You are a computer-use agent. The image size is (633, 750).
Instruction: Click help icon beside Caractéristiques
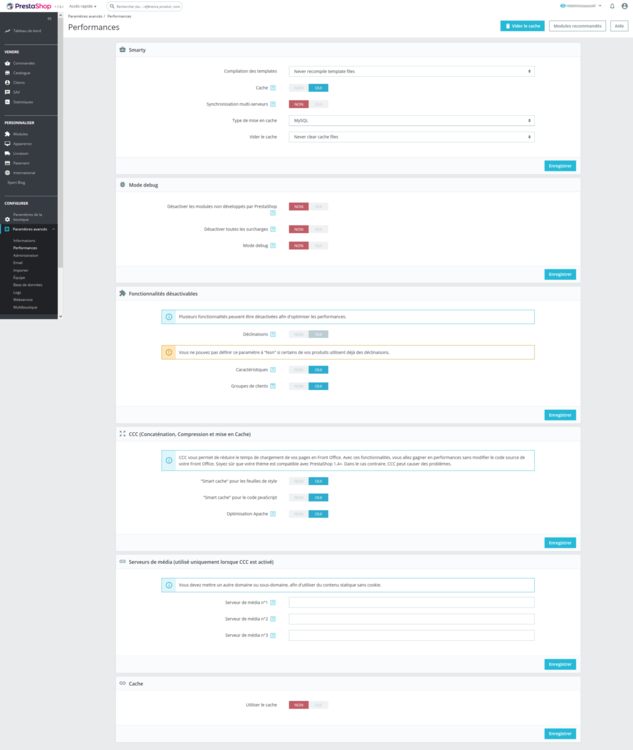(273, 370)
